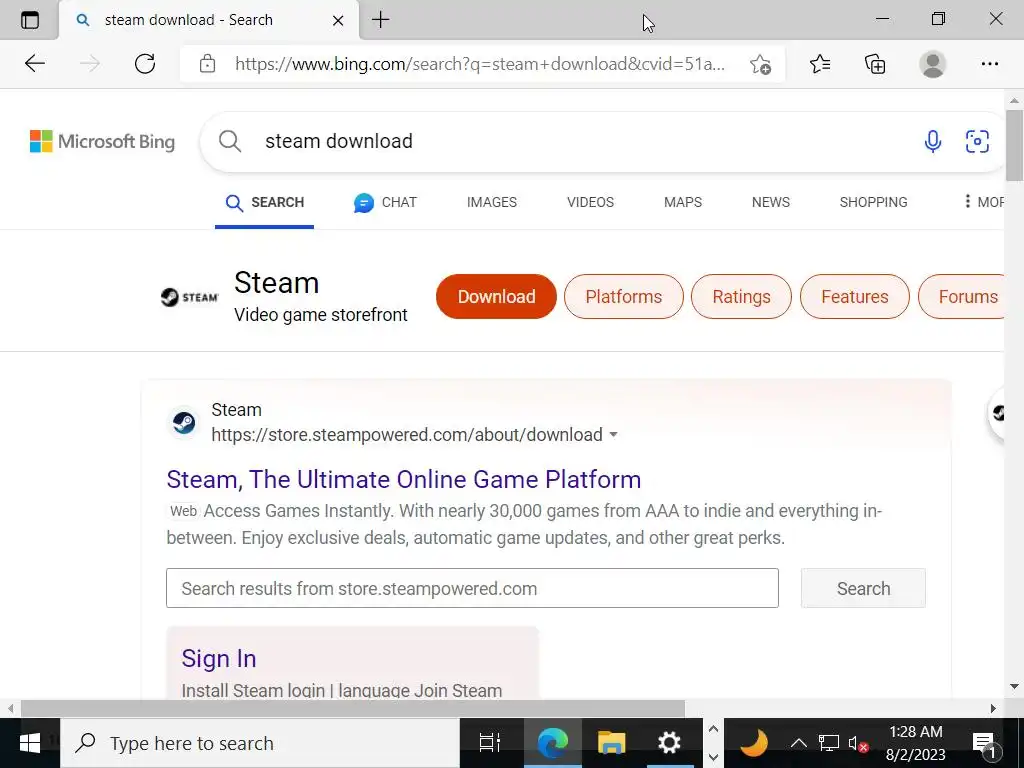Add this page to favorites
1024x768 pixels.
tap(760, 64)
